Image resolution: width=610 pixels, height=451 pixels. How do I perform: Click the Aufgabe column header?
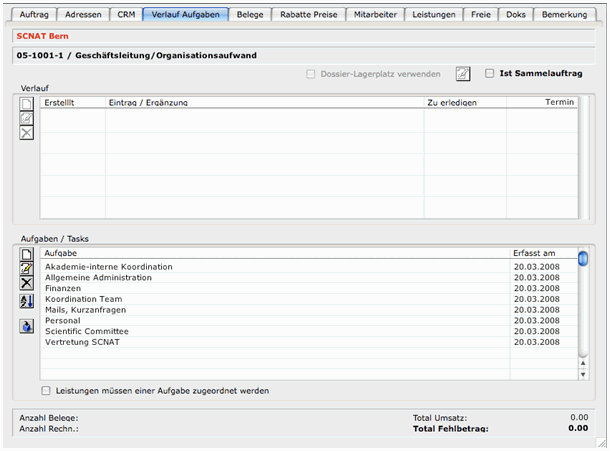coord(275,254)
